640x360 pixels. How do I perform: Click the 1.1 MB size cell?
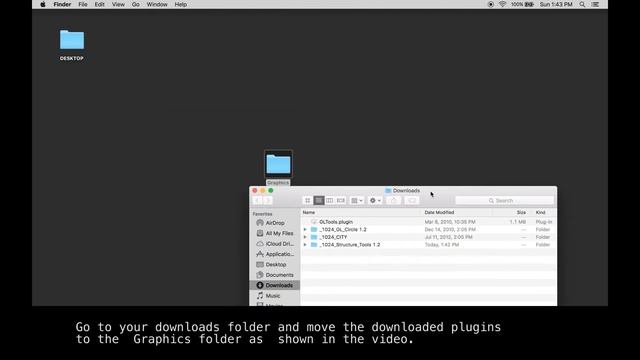(518, 222)
